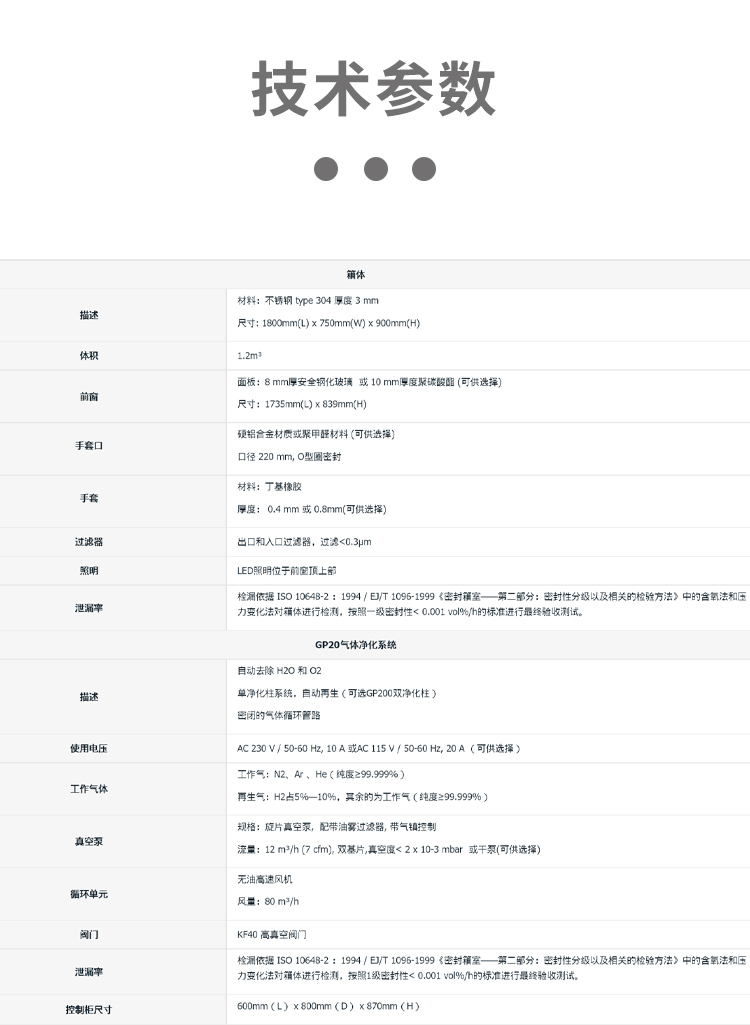
Task: Click the 真空泵 row label
Action: [x=89, y=841]
